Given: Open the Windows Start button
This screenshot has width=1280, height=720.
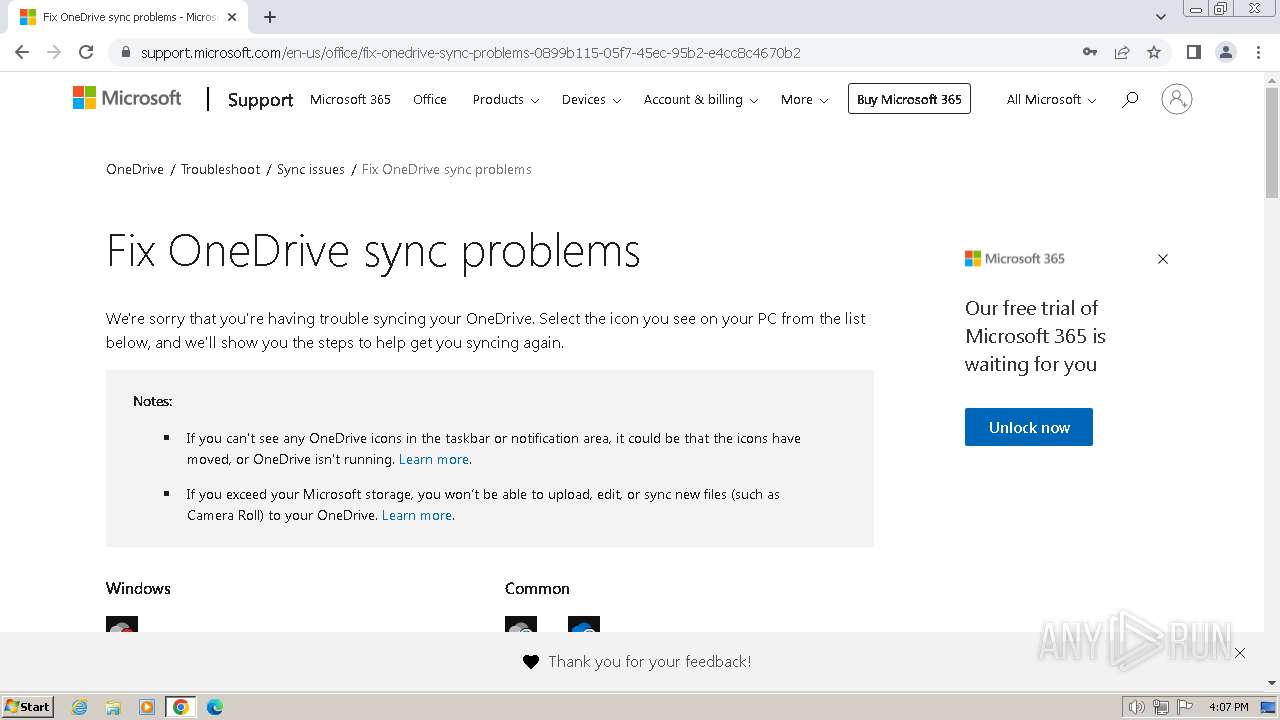Looking at the screenshot, I should 28,706.
